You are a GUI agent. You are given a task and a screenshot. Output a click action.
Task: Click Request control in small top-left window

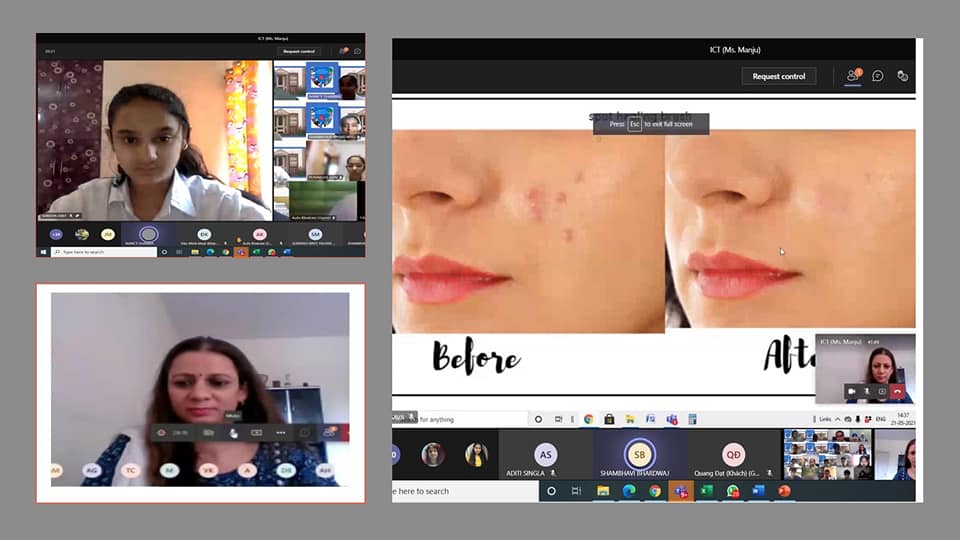299,51
